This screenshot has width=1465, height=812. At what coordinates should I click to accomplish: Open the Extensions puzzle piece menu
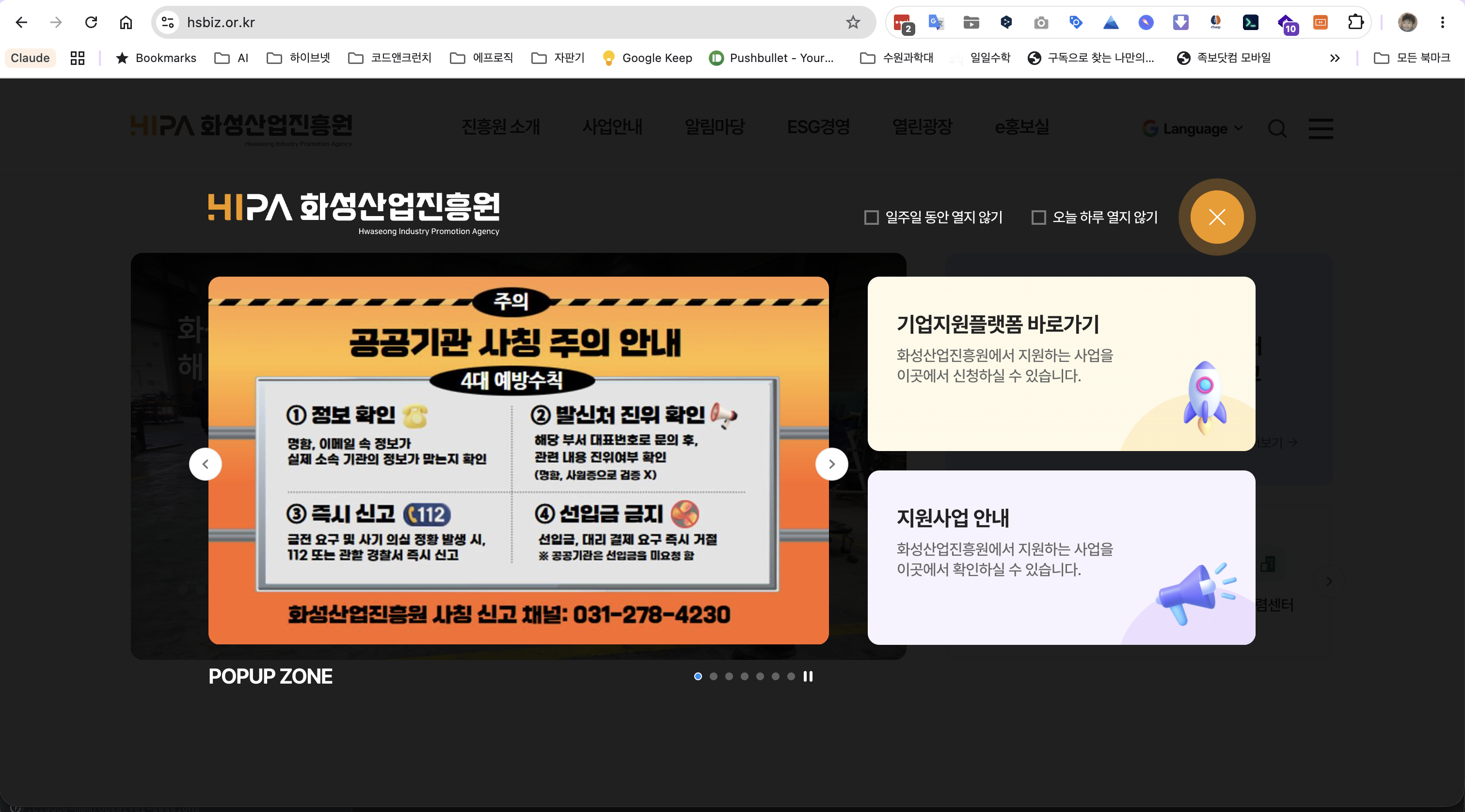coord(1356,22)
